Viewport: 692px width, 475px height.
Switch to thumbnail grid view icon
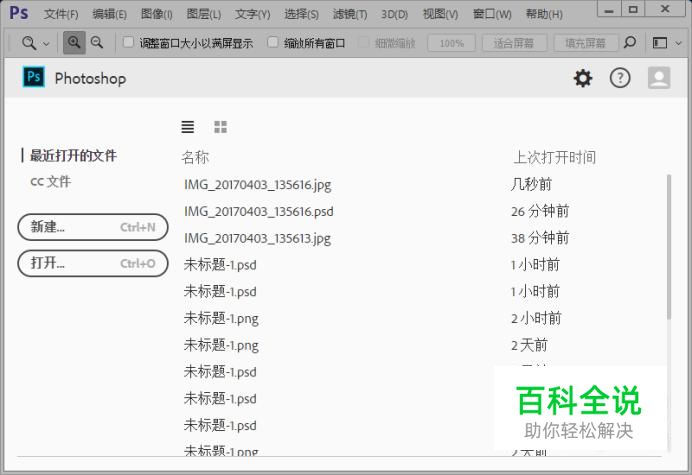pyautogui.click(x=220, y=127)
